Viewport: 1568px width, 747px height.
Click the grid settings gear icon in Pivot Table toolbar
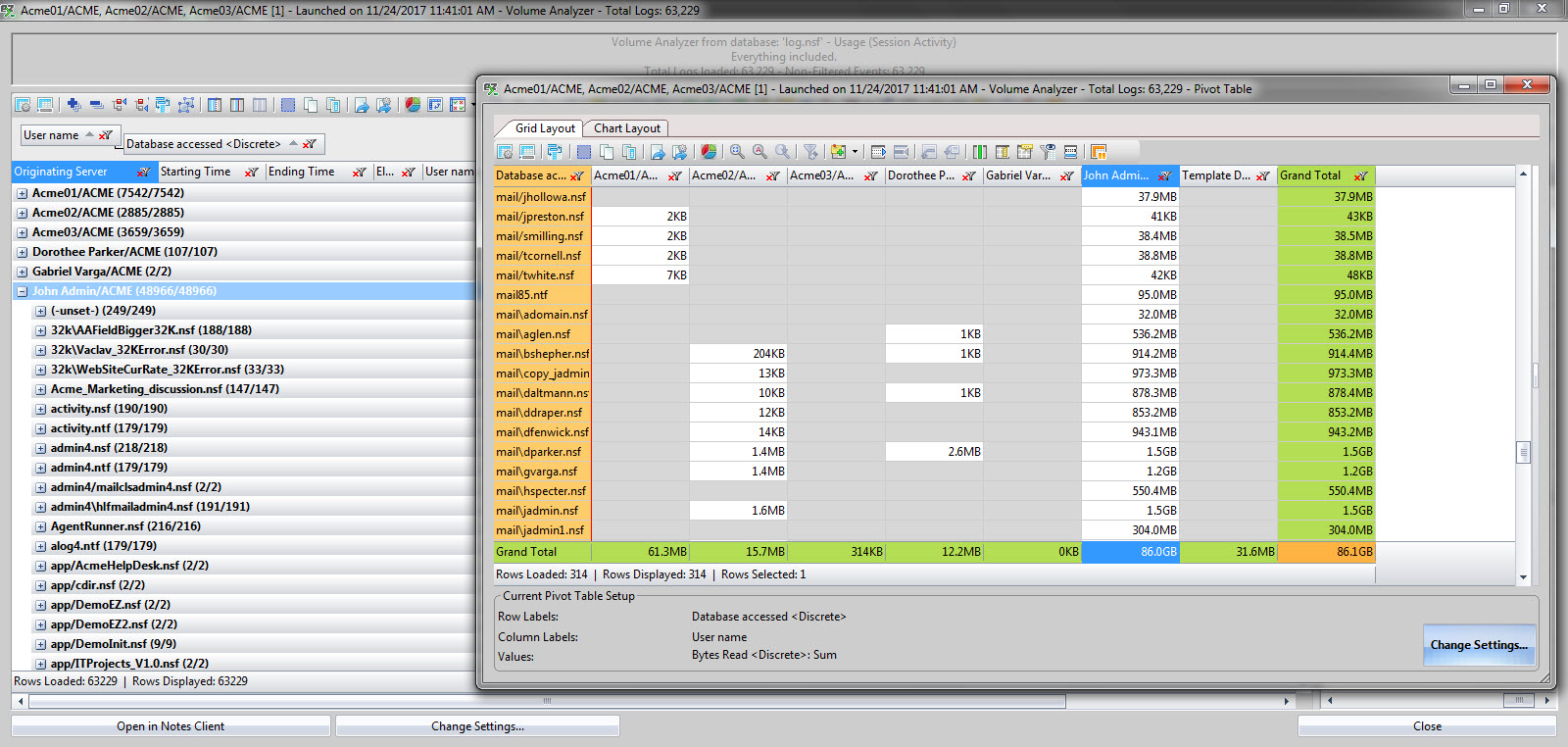pyautogui.click(x=505, y=152)
